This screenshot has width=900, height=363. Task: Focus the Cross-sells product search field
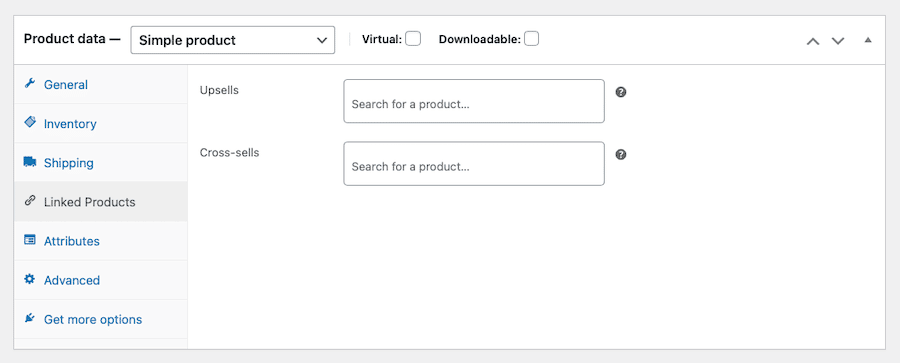pyautogui.click(x=474, y=164)
